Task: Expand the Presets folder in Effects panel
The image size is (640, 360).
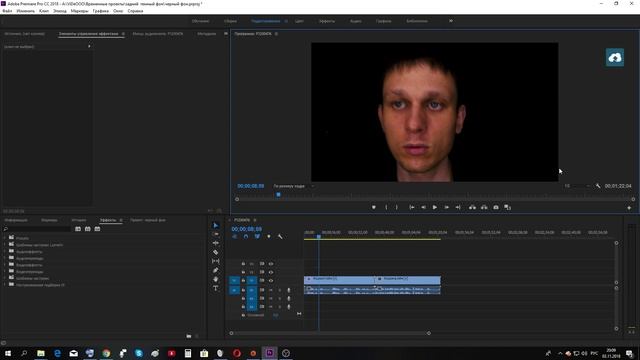Action: tap(5, 238)
